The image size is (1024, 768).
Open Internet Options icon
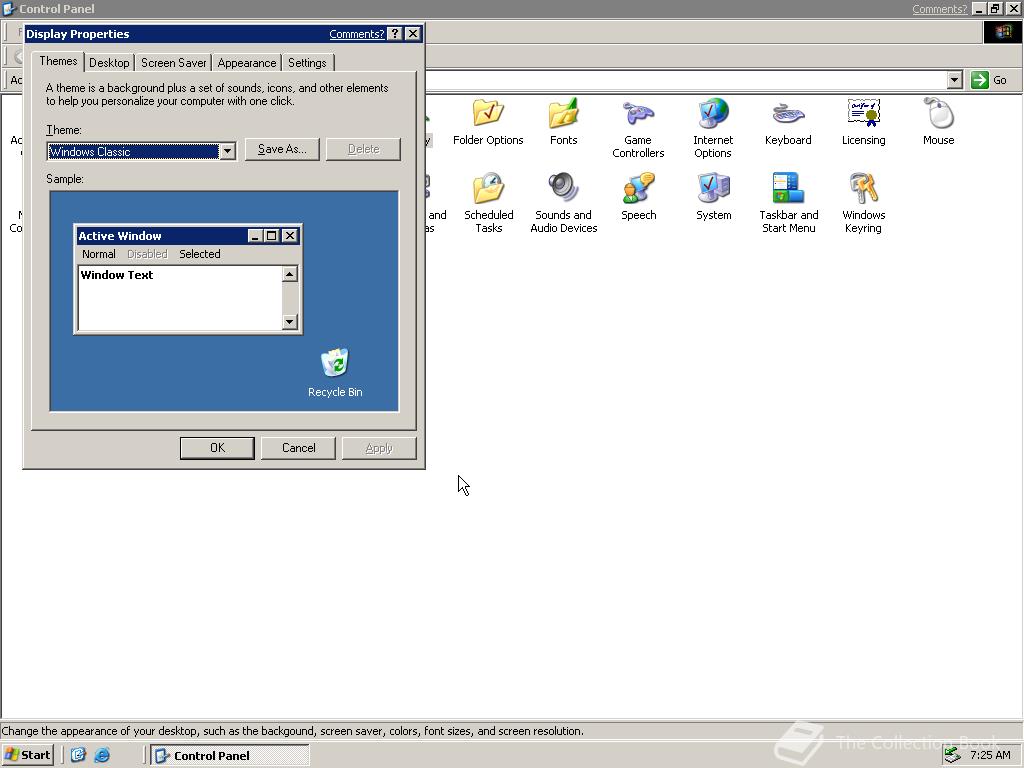[x=712, y=128]
